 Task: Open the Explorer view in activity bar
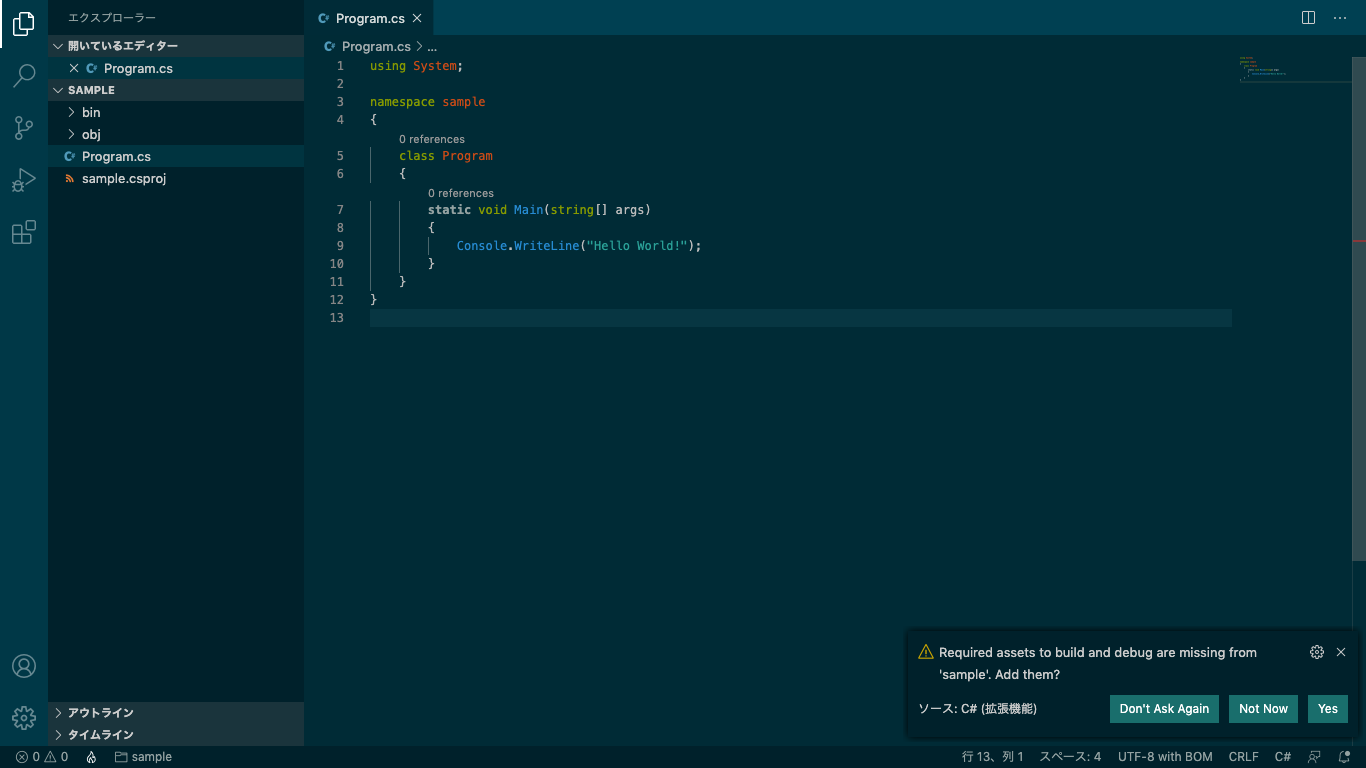click(24, 24)
